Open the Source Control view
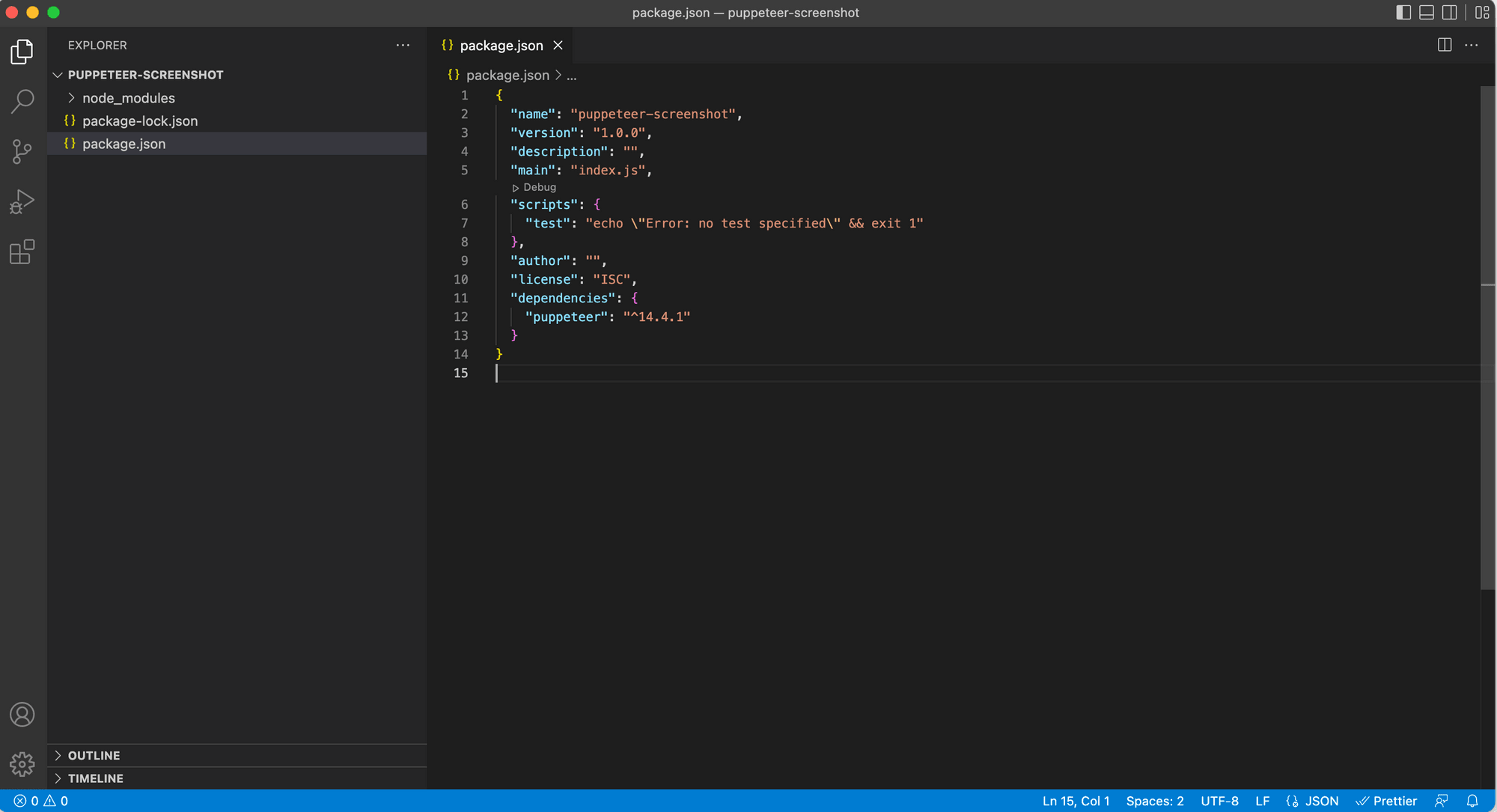 coord(22,152)
